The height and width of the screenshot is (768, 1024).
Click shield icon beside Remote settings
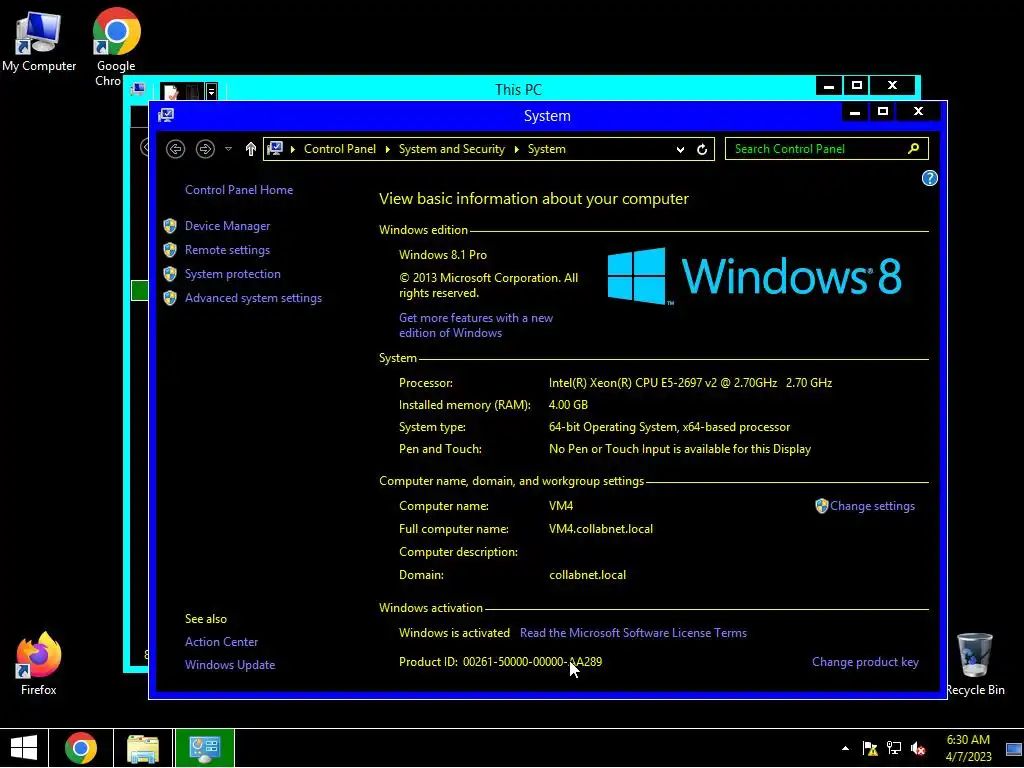pyautogui.click(x=170, y=249)
